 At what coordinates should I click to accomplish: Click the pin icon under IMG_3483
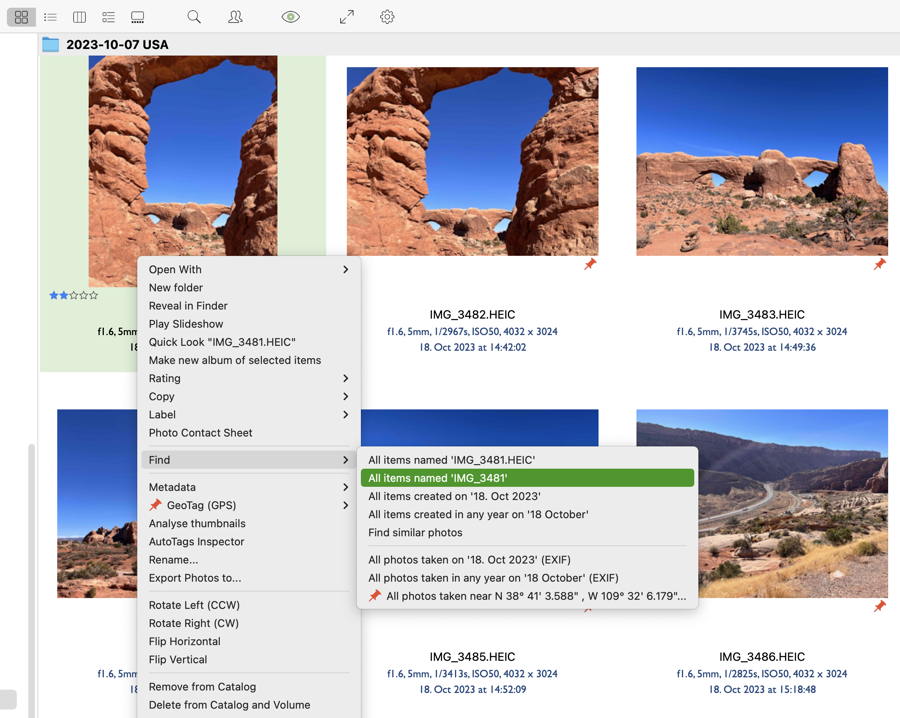(879, 264)
